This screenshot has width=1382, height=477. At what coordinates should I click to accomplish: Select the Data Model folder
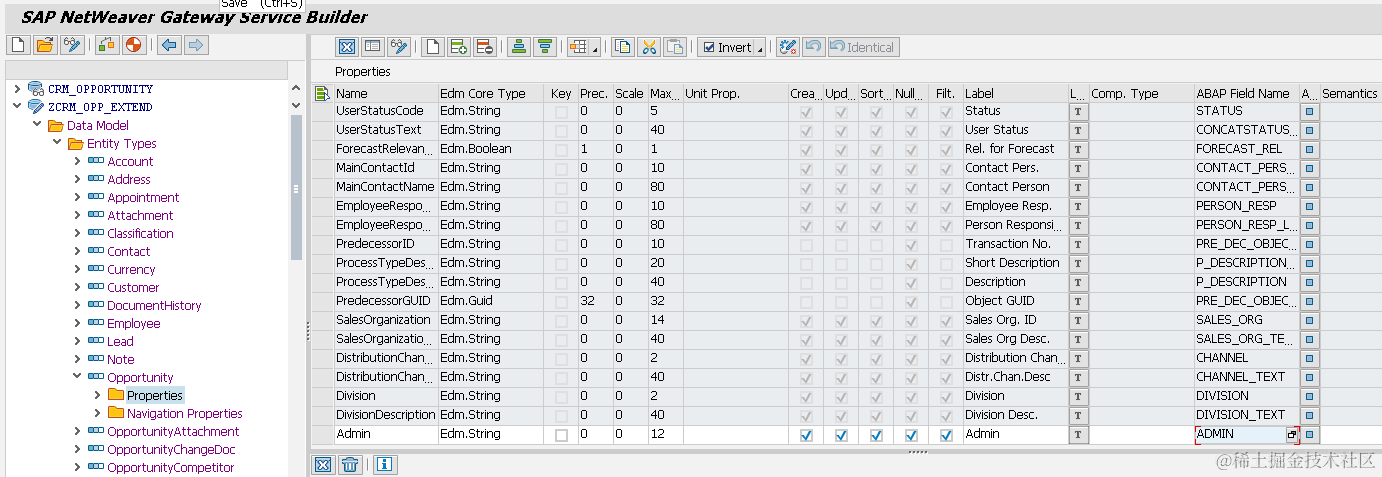click(x=97, y=125)
